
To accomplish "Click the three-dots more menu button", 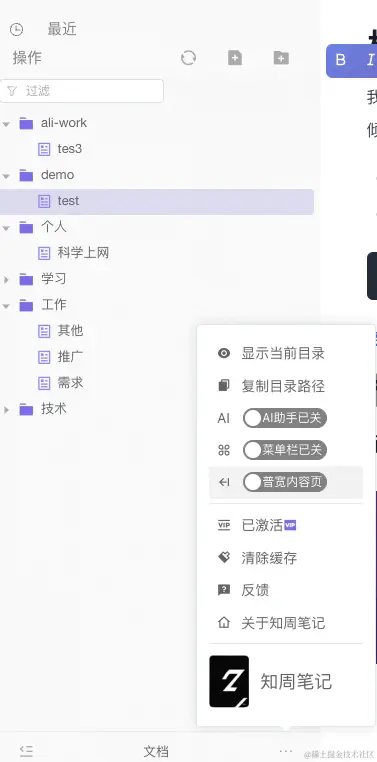I will (x=286, y=751).
